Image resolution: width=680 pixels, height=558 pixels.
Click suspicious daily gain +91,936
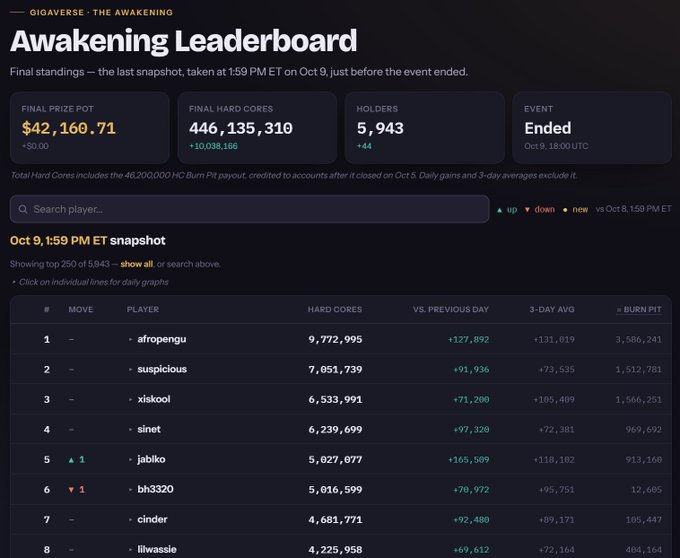pos(471,369)
